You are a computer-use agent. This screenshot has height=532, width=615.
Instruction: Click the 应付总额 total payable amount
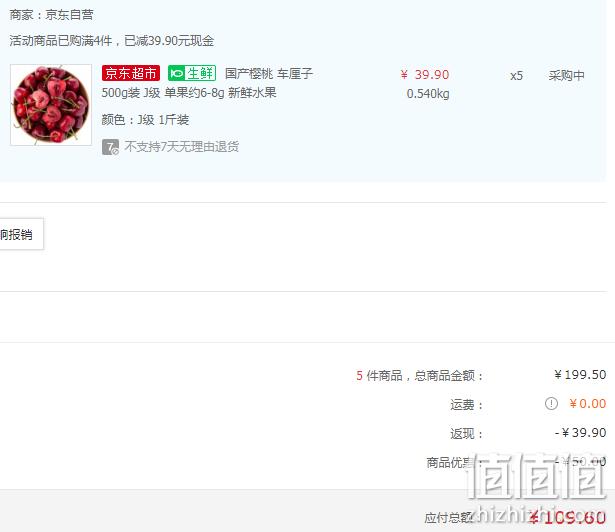pos(567,518)
